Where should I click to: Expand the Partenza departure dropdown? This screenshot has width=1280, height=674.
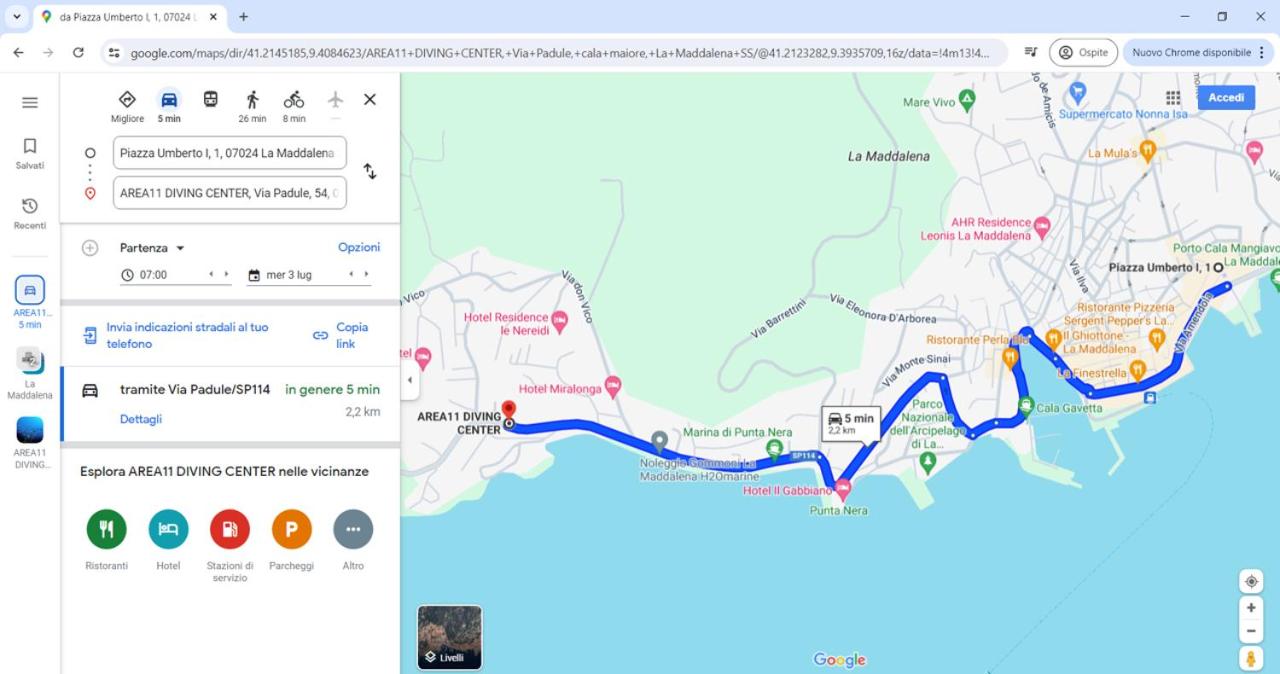(153, 248)
